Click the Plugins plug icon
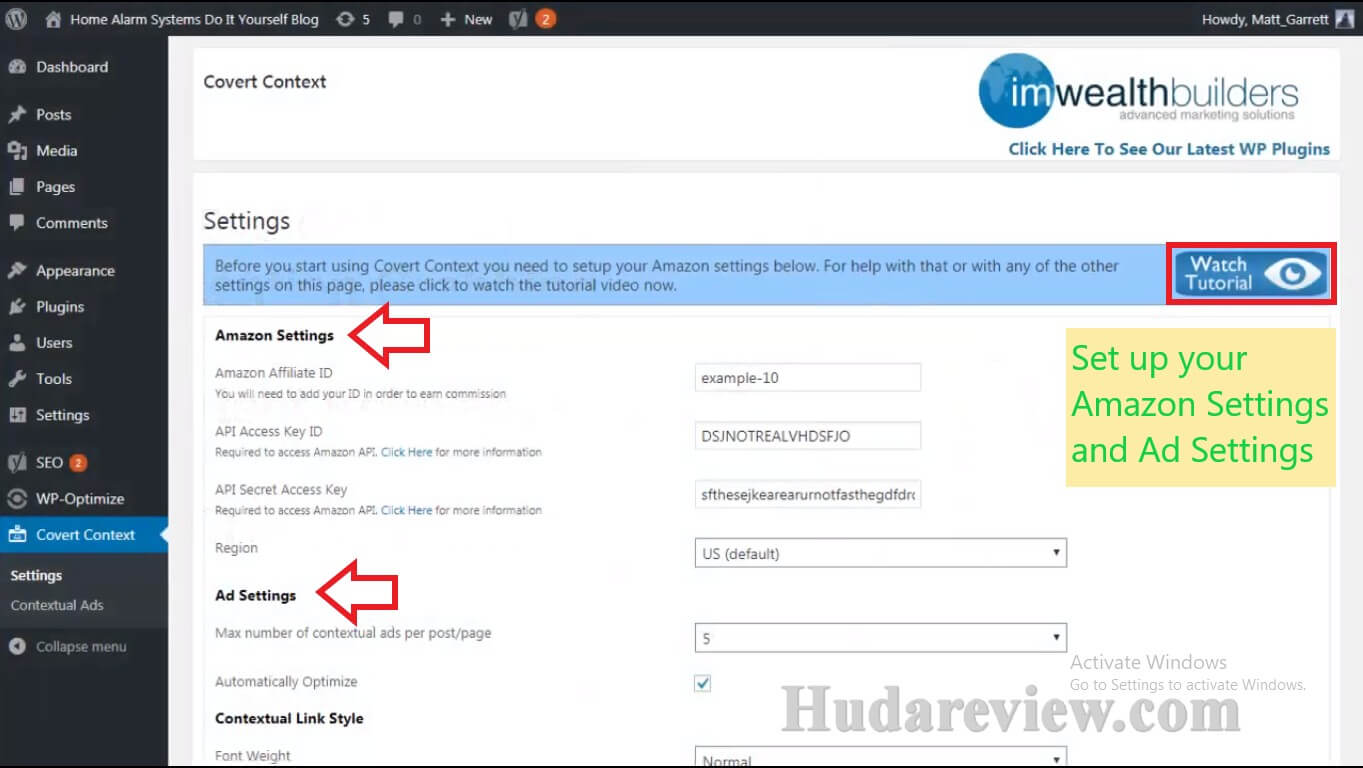The width and height of the screenshot is (1363, 768). [x=17, y=307]
